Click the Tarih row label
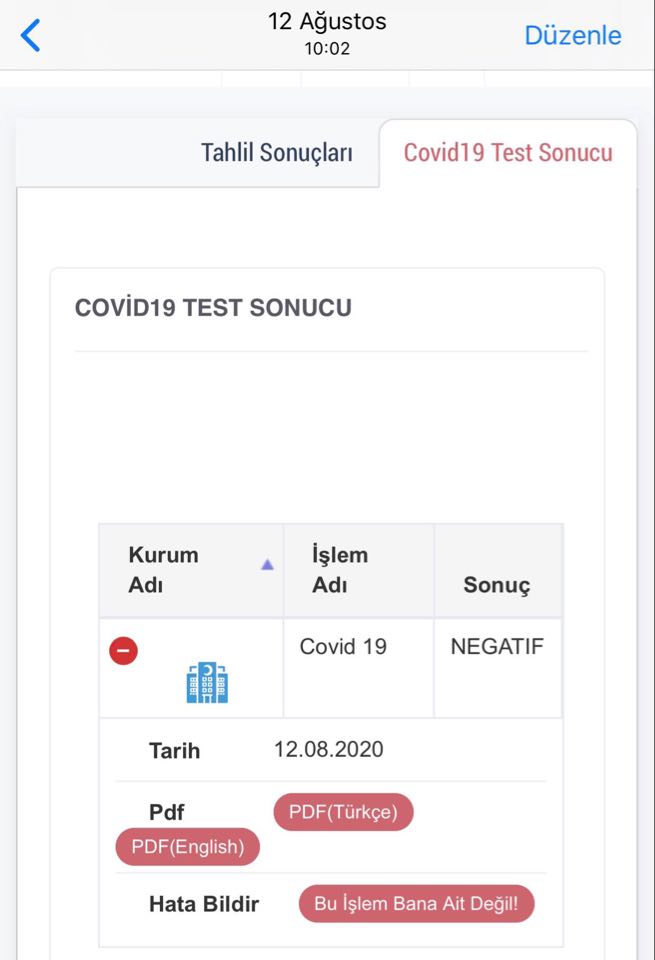Image resolution: width=655 pixels, height=960 pixels. (x=174, y=751)
